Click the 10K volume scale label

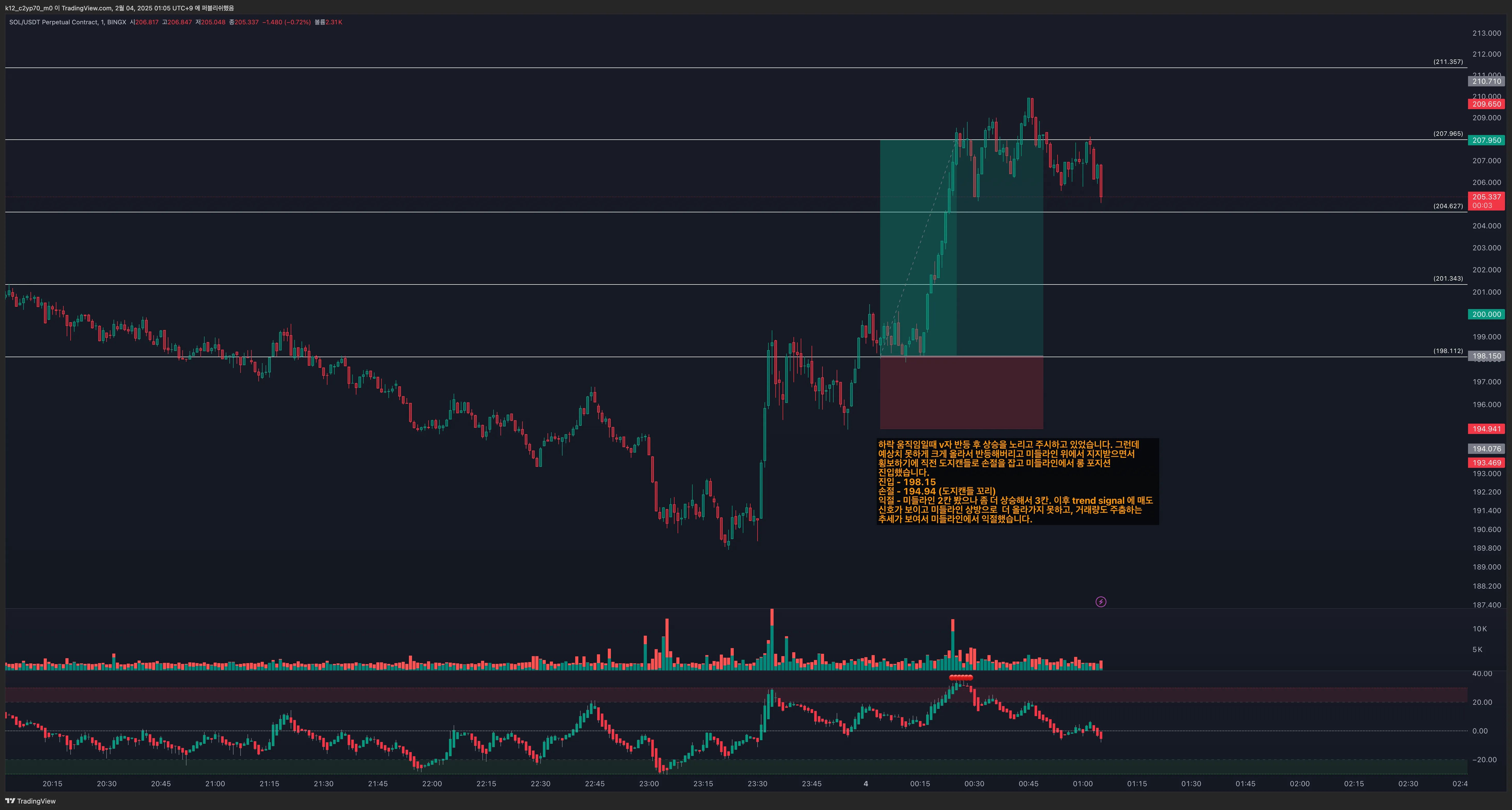coord(1479,629)
